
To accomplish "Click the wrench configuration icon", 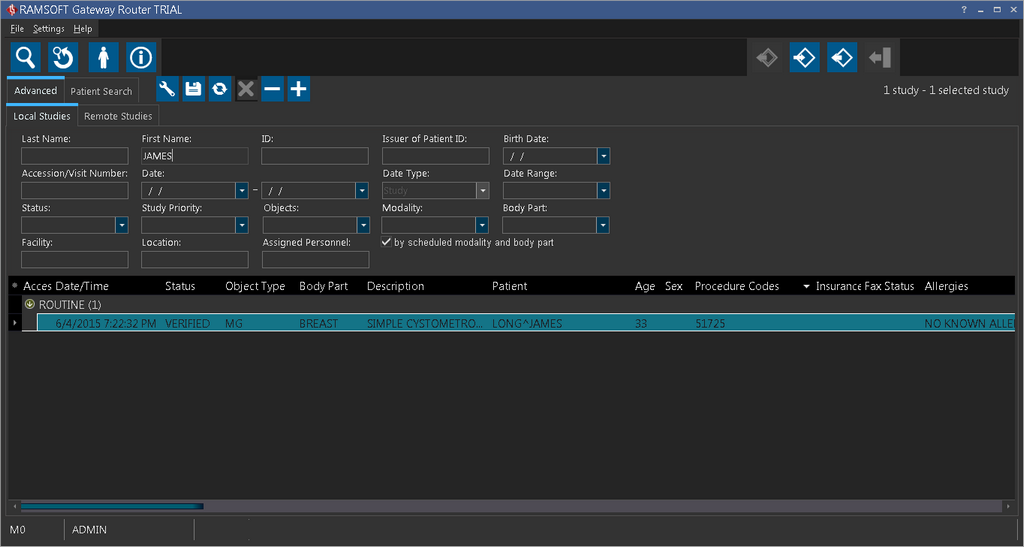I will tap(167, 89).
